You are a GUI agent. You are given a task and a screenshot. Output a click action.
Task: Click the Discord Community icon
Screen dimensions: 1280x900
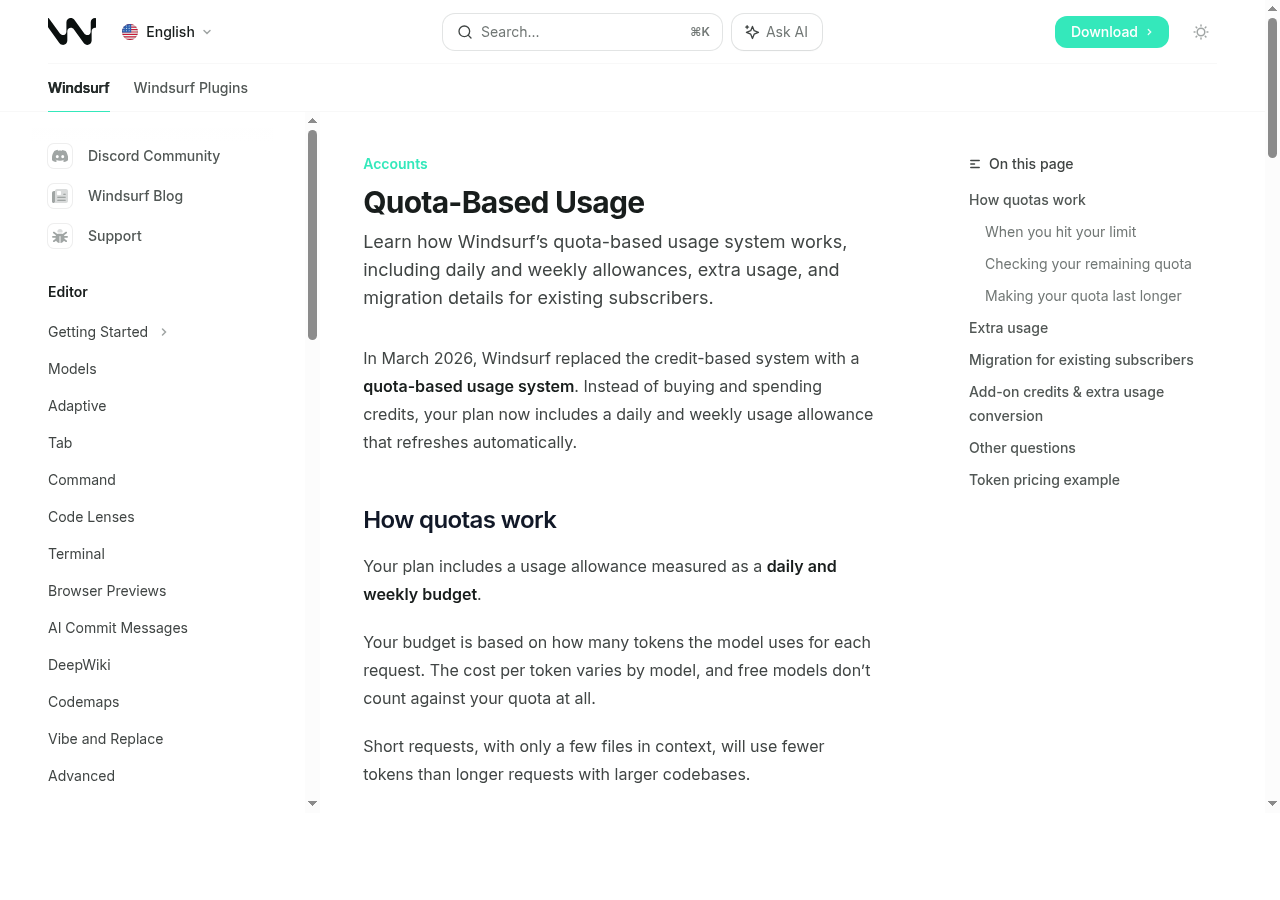pyautogui.click(x=60, y=156)
